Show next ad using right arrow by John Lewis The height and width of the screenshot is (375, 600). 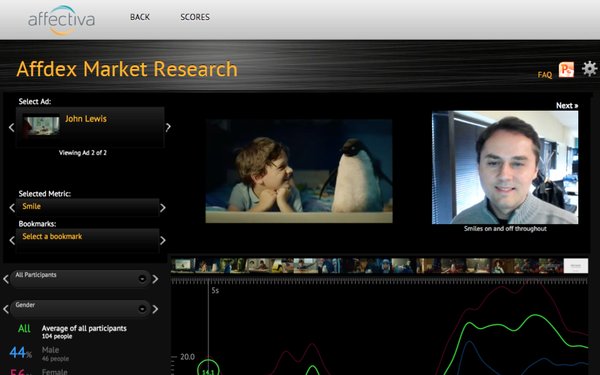pyautogui.click(x=168, y=127)
